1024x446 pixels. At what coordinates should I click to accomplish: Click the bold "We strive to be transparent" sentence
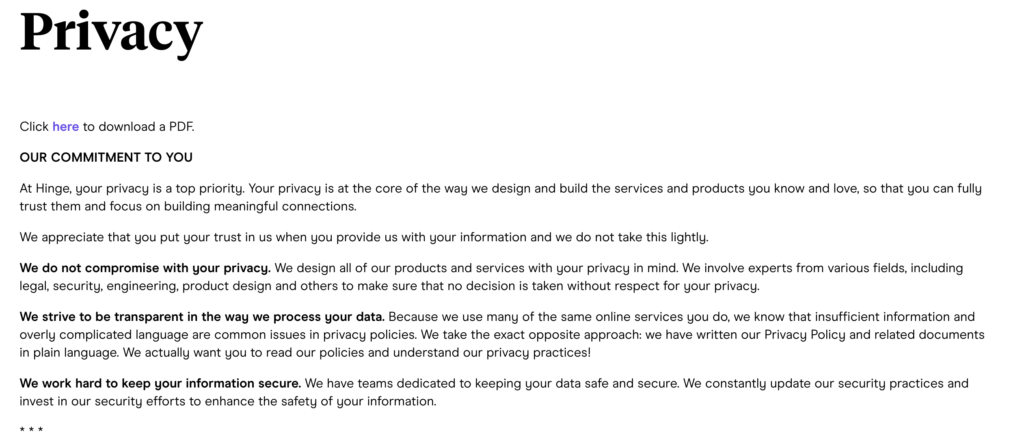[x=202, y=317]
